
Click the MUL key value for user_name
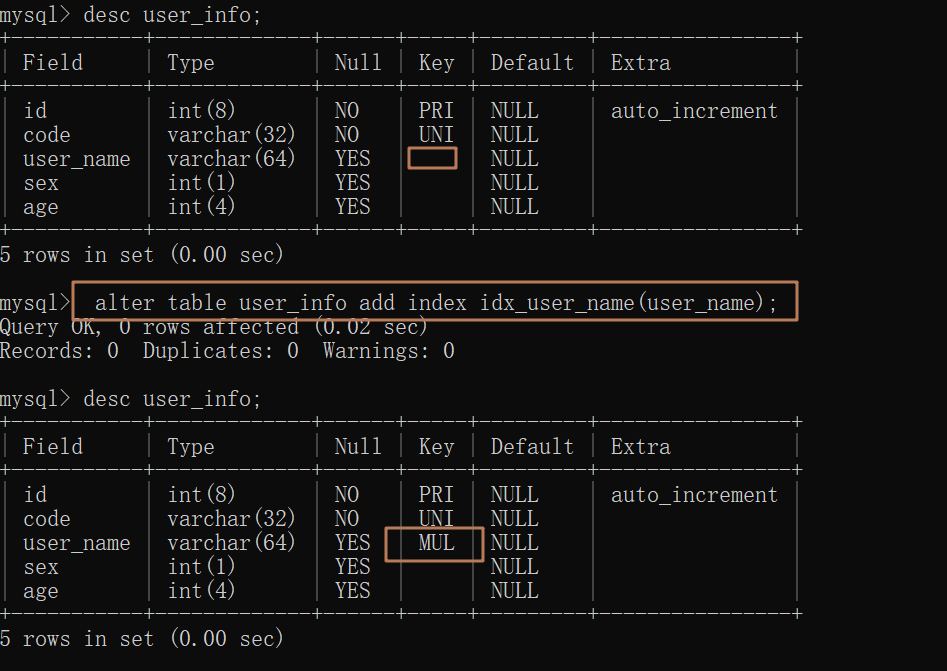(x=436, y=542)
